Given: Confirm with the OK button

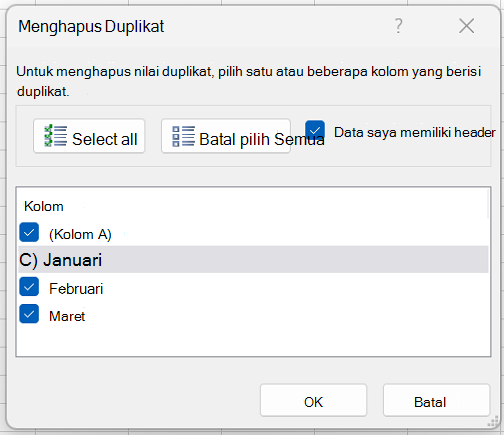Looking at the screenshot, I should coord(313,400).
